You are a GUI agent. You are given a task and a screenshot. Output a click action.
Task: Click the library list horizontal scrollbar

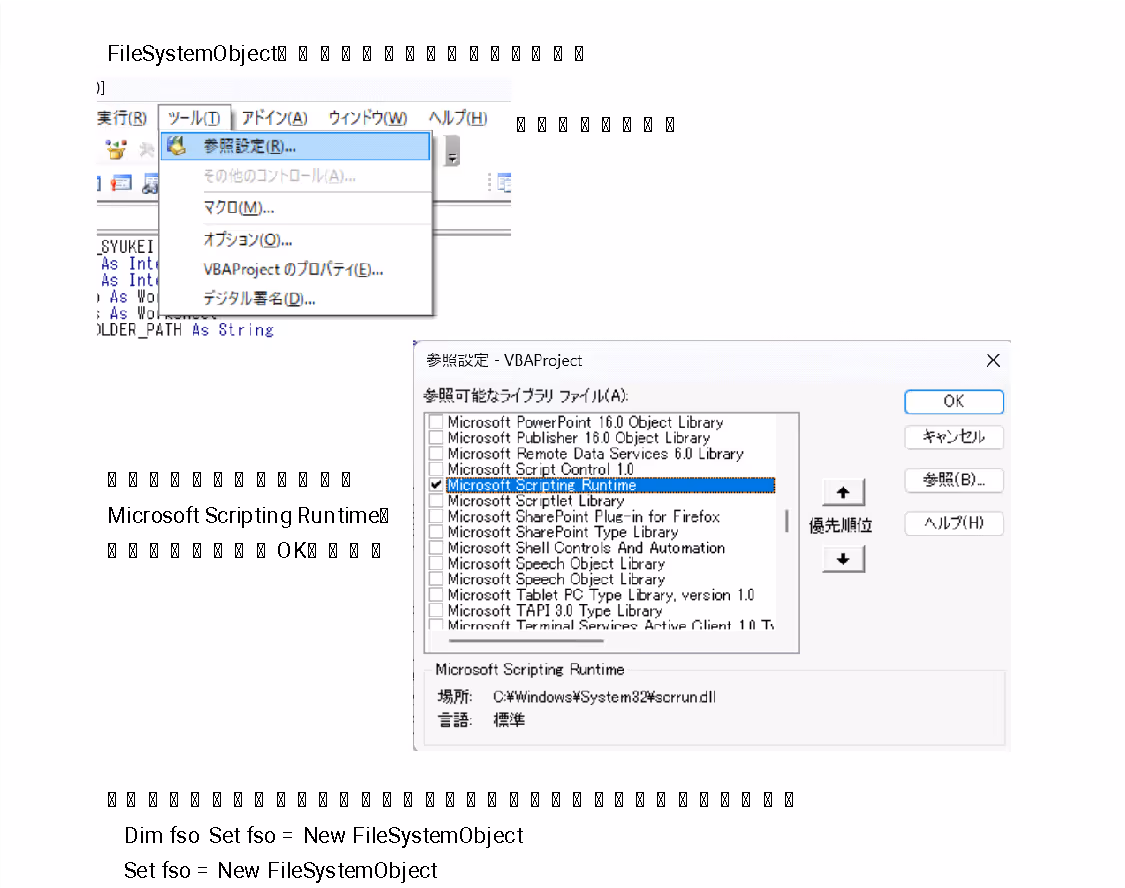[x=527, y=641]
